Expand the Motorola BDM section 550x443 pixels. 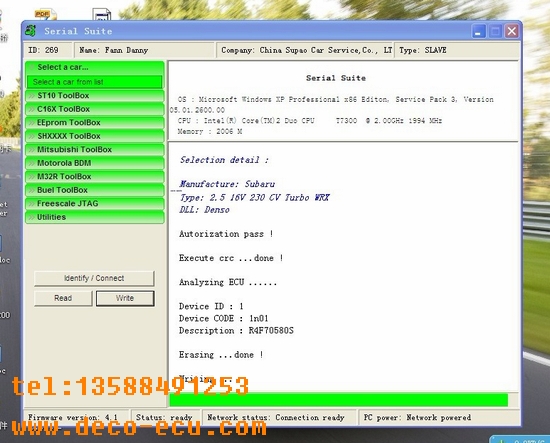[x=95, y=163]
